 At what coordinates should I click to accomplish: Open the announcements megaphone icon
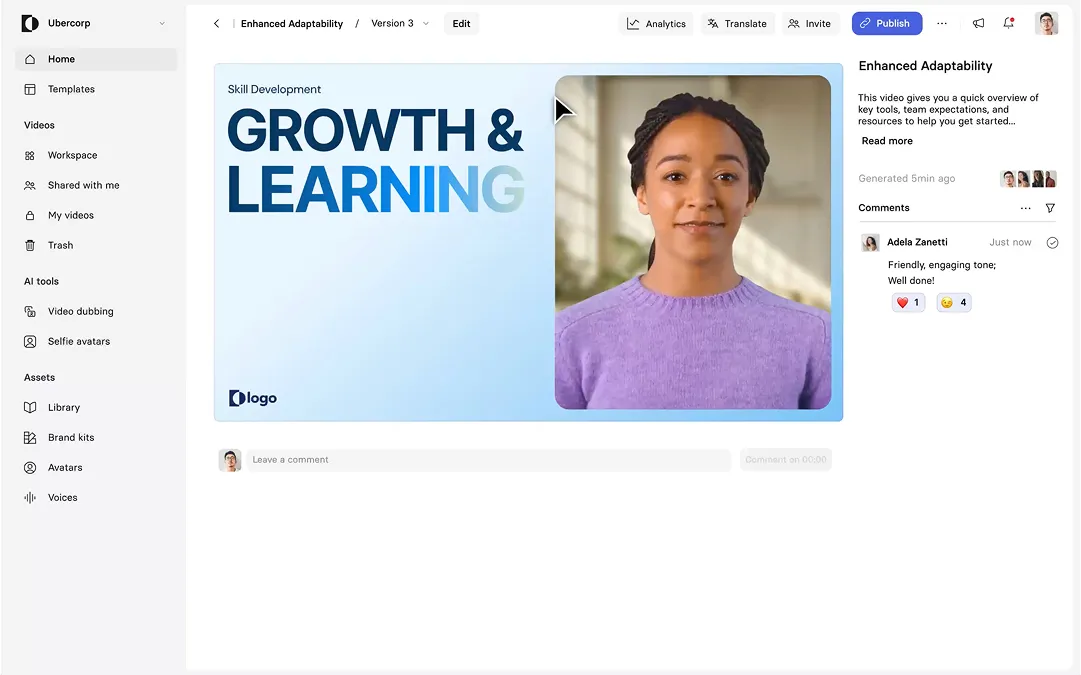(x=978, y=24)
